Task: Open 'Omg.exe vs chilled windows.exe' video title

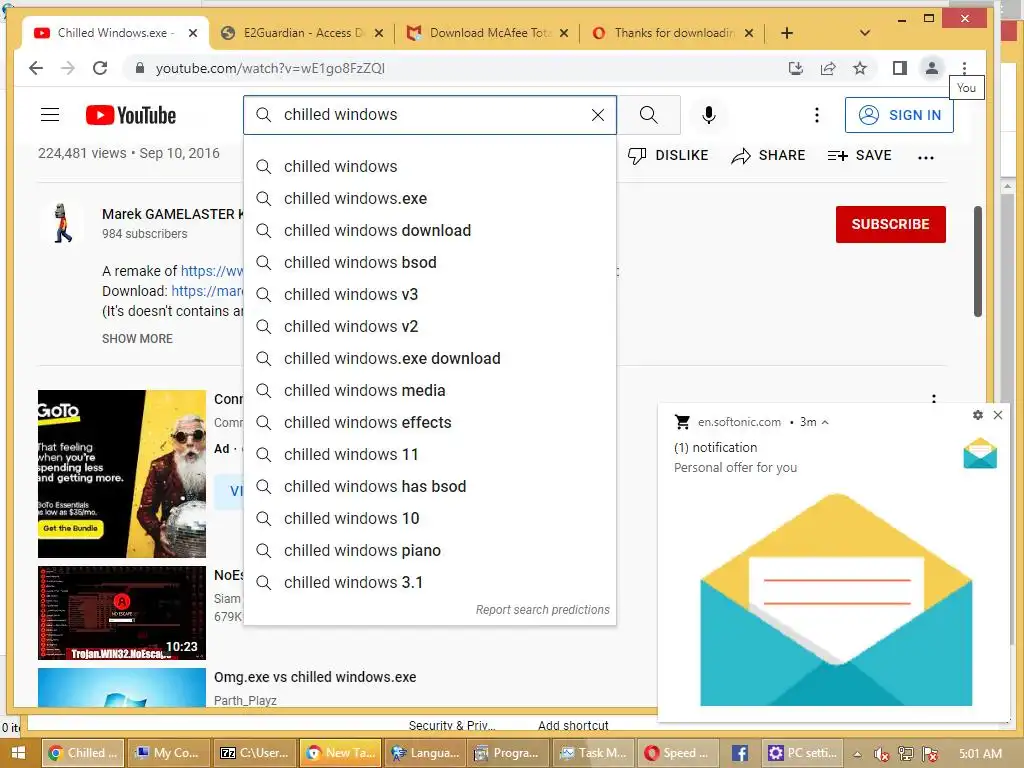Action: pos(315,677)
